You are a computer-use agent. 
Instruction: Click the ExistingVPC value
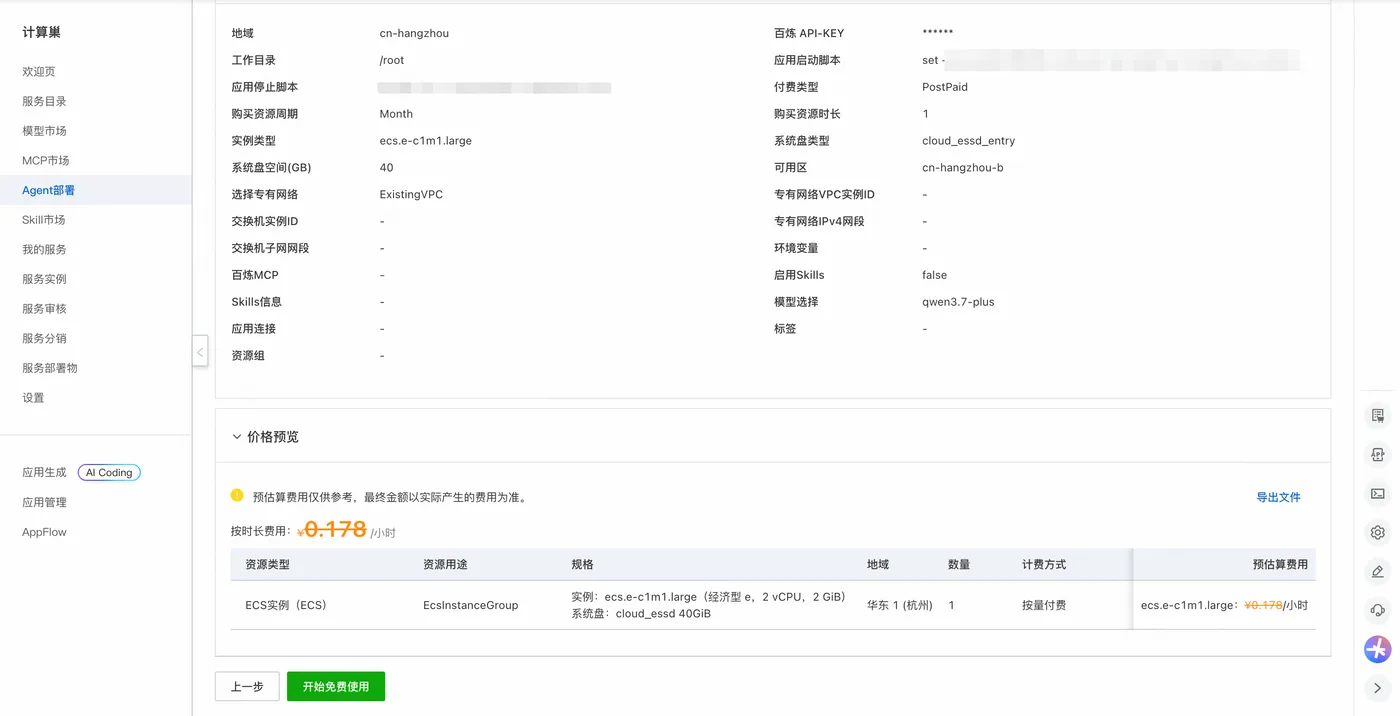coord(411,194)
